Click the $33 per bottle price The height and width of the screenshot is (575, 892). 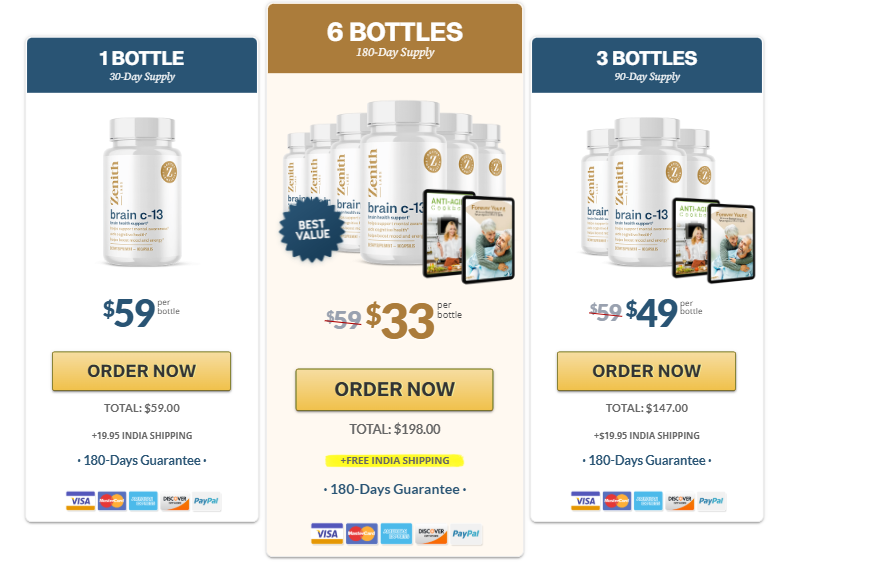[414, 320]
